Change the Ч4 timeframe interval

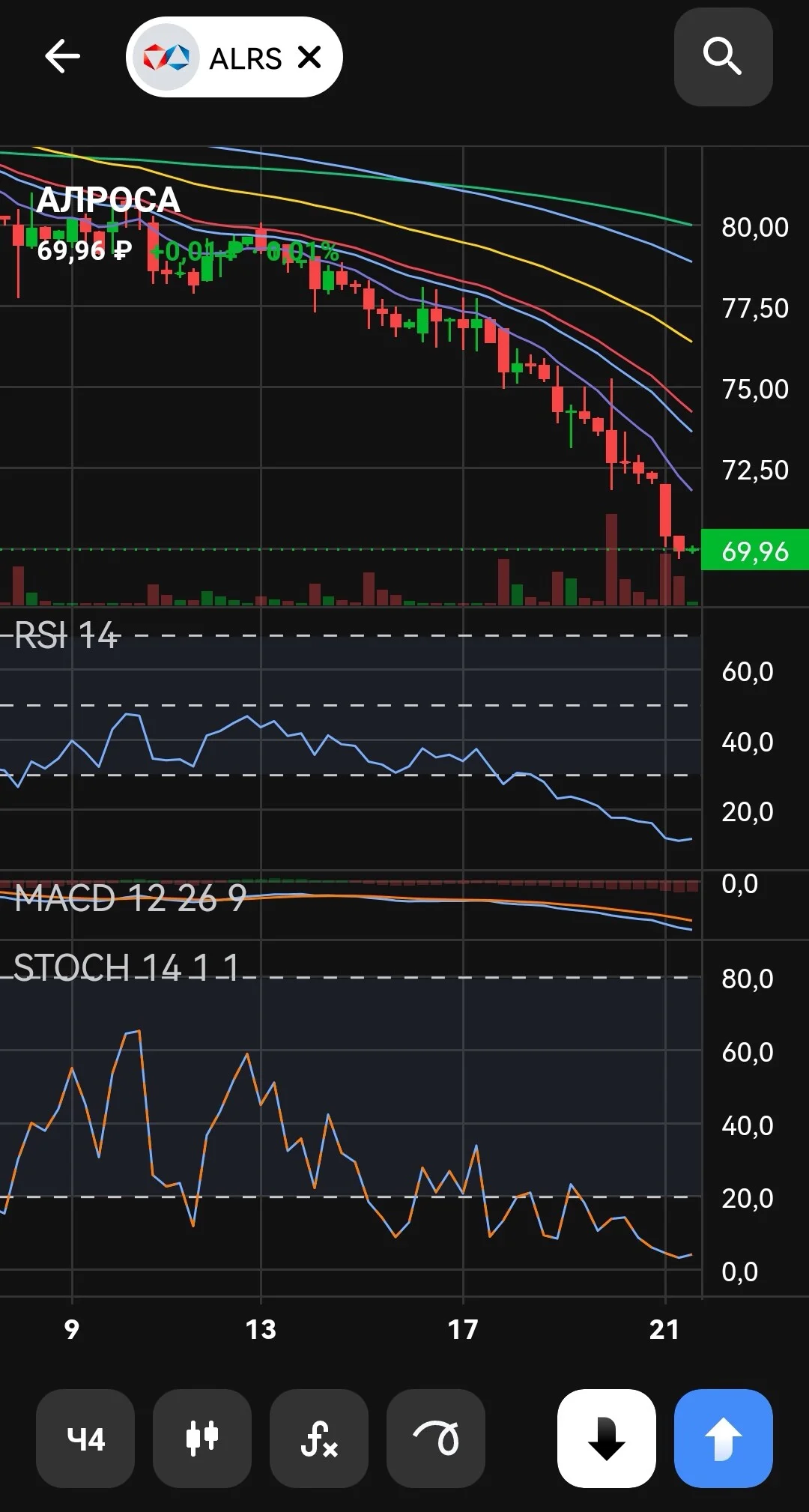tap(85, 1439)
